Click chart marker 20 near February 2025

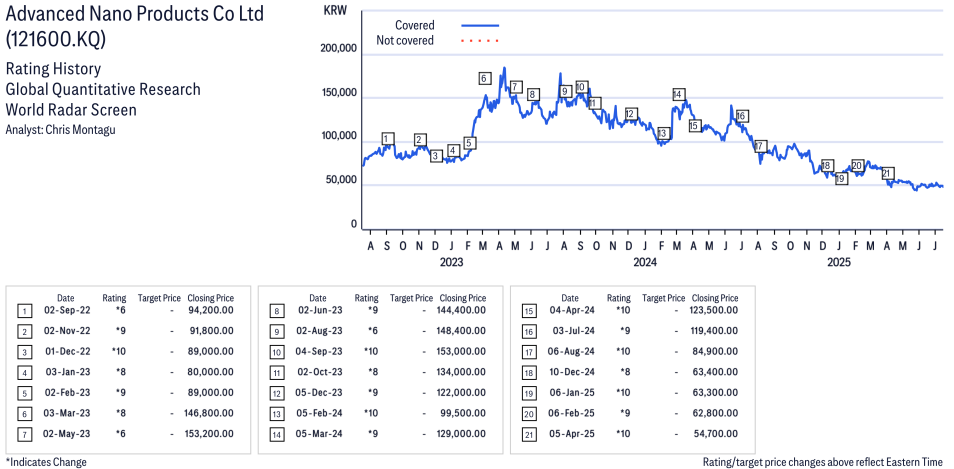pyautogui.click(x=857, y=165)
